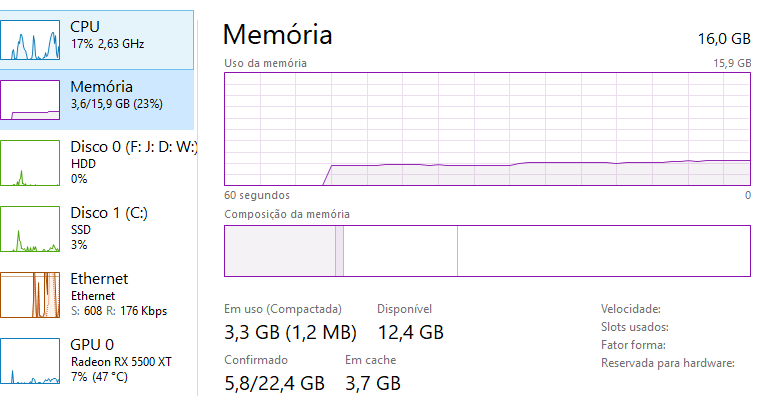Open the Disco 1 (C:) SSD graph thumbnail
760x396 pixels.
(30, 229)
